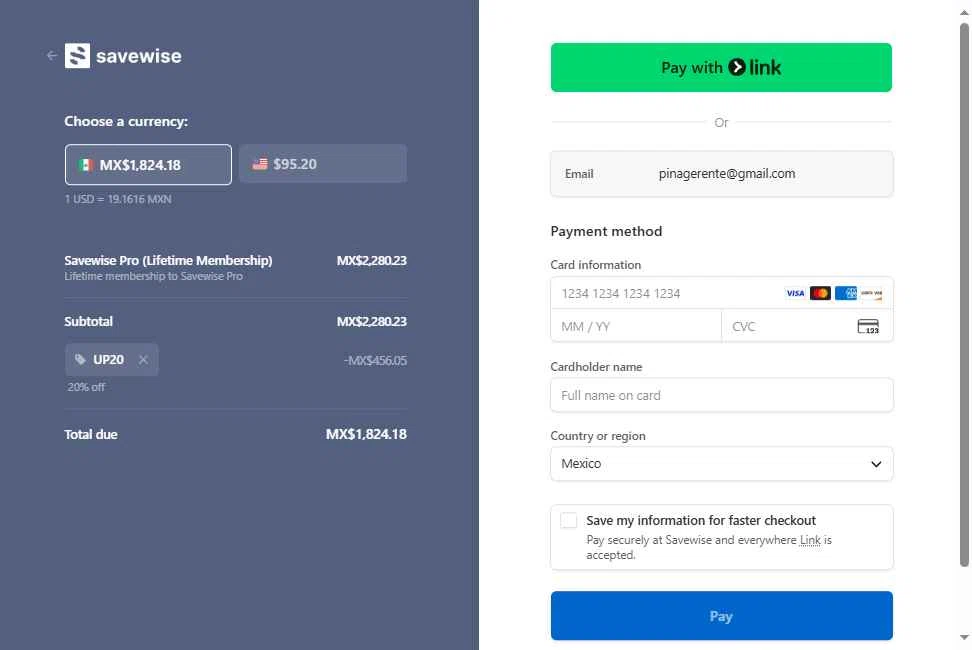Viewport: 972px width, 650px height.
Task: Click 'Lifetime membership to Savewise Pro' description
Action: point(153,276)
